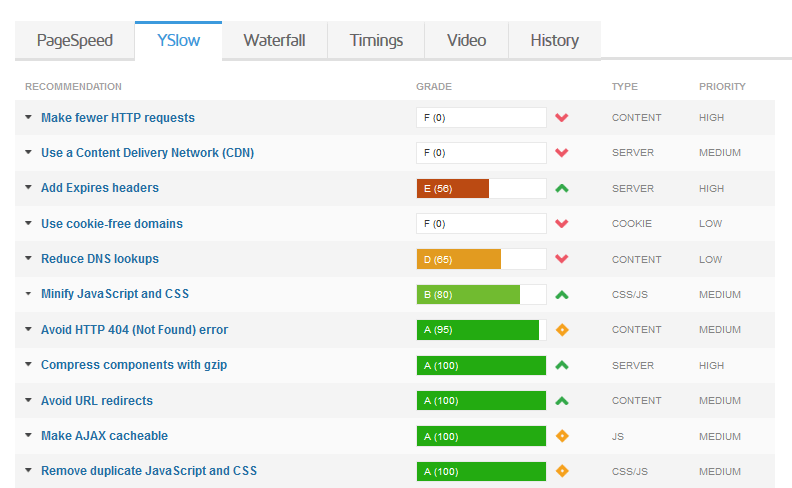Click green up arrow for Add Expires headers
Viewport: 792px width, 488px height.
tap(562, 188)
